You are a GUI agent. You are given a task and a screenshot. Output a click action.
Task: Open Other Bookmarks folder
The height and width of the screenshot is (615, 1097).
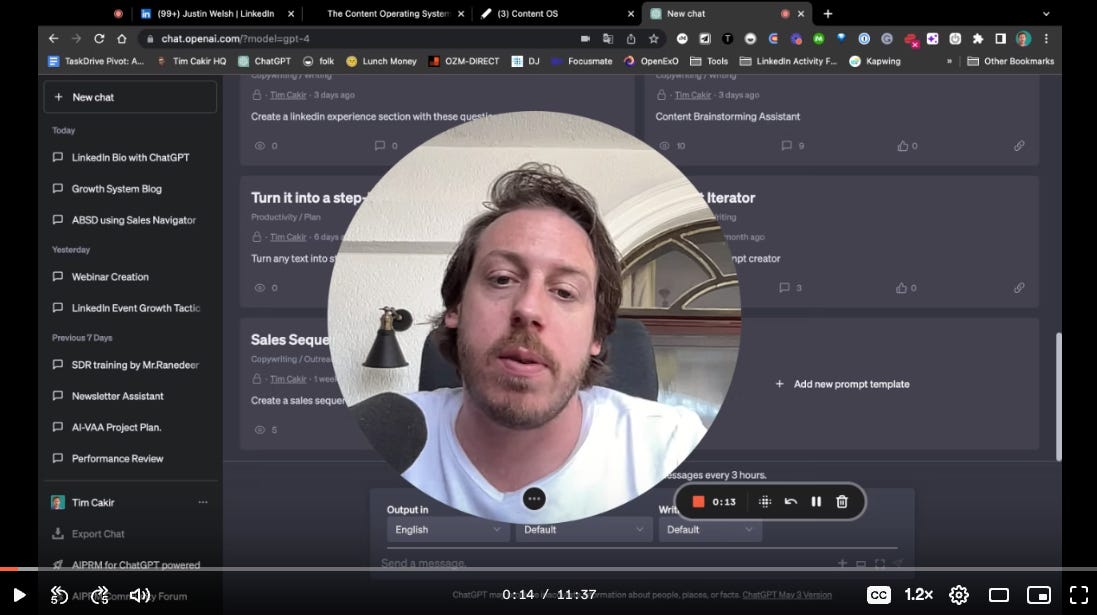[1010, 61]
